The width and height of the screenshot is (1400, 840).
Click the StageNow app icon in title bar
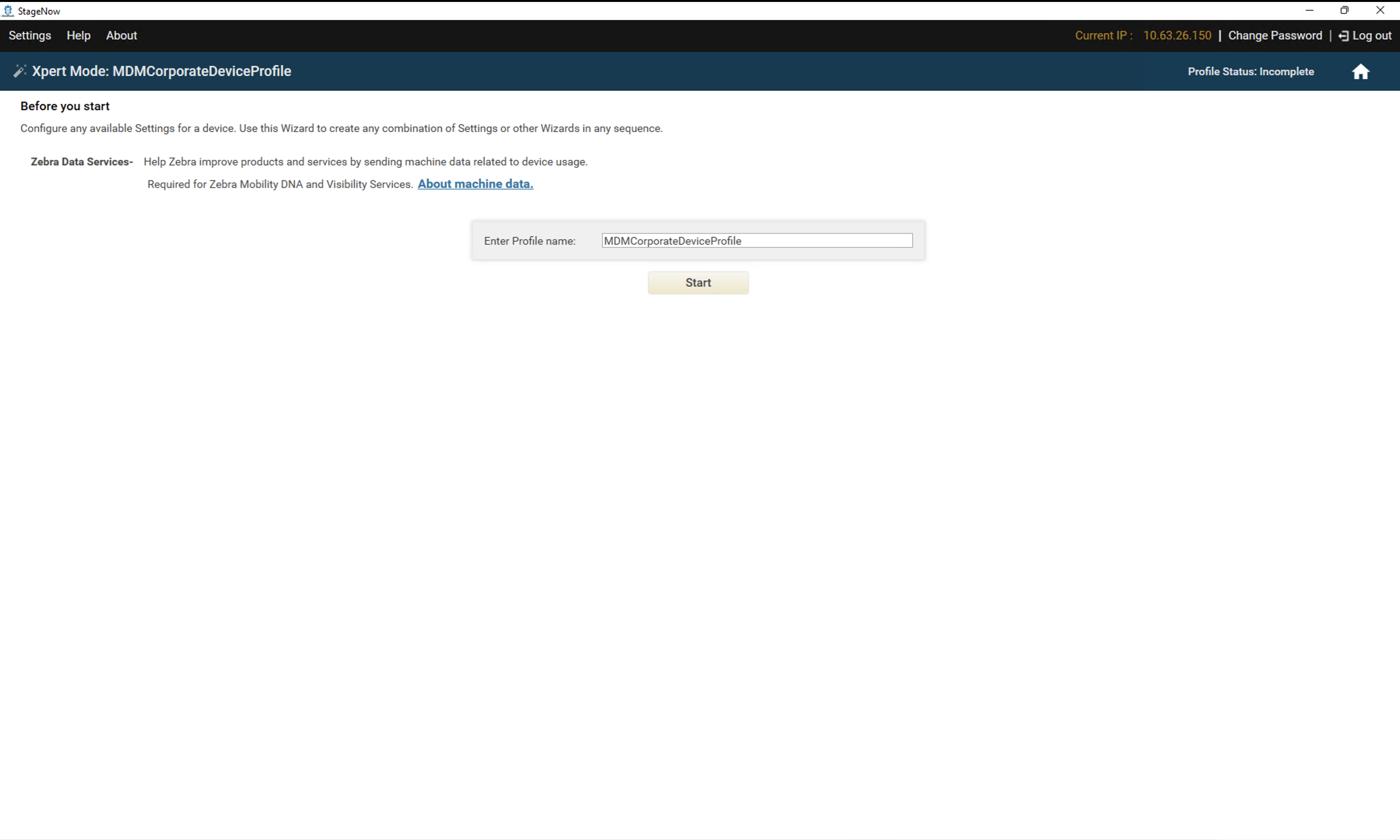[x=8, y=11]
